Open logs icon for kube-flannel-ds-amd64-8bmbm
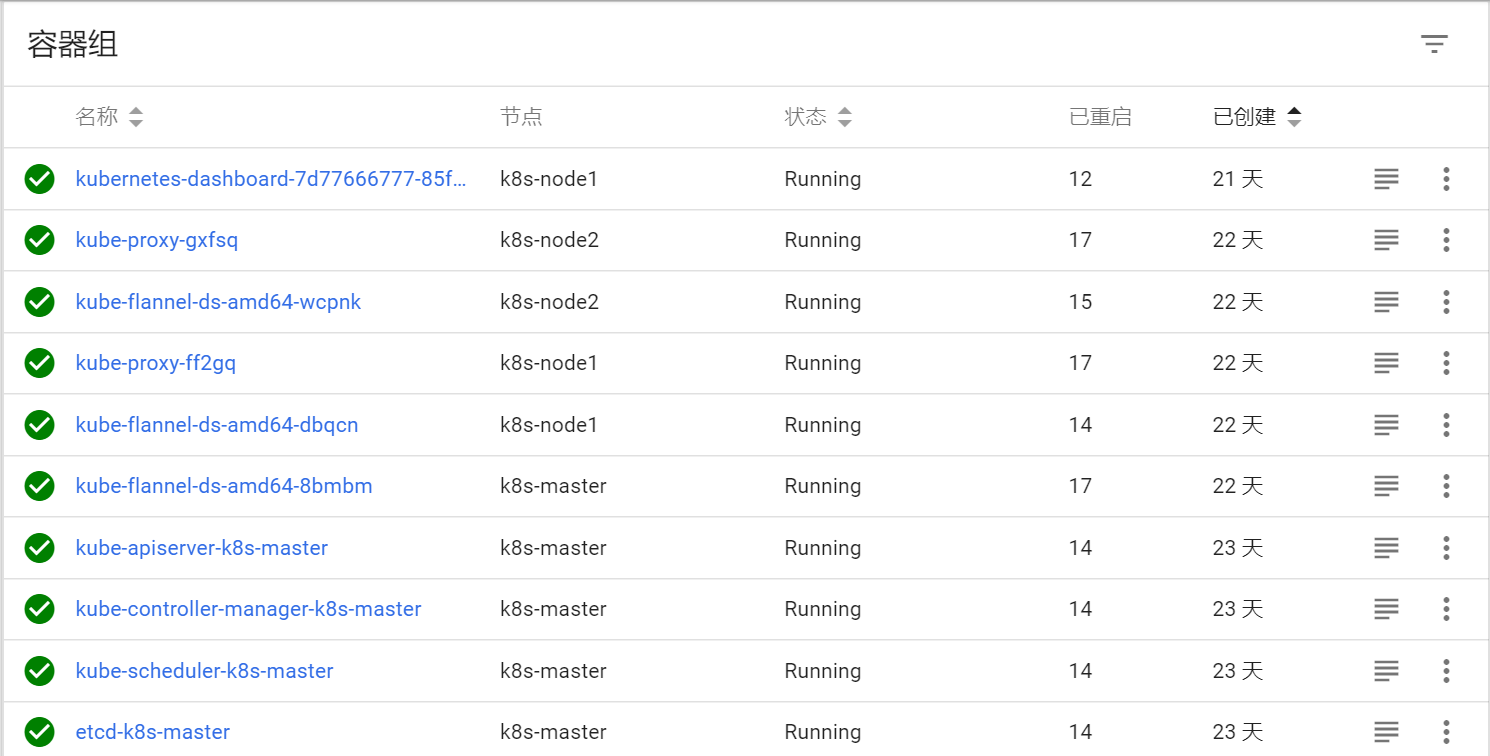Viewport: 1490px width, 756px height. pyautogui.click(x=1386, y=486)
